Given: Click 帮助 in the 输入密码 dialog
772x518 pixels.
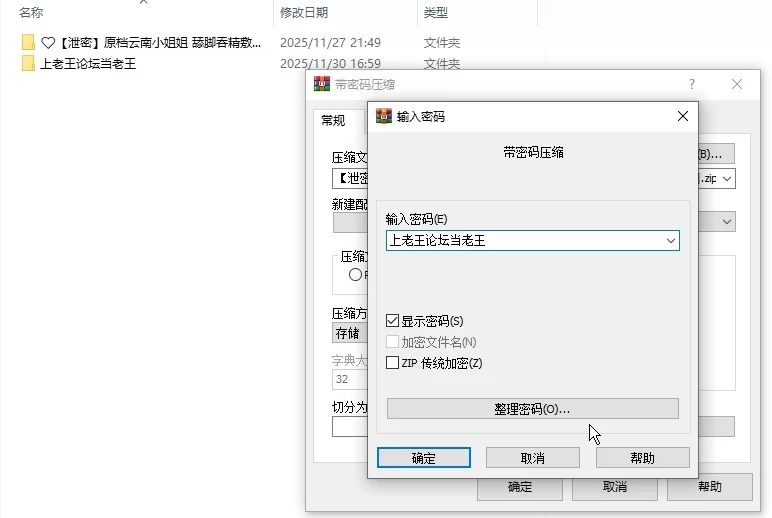Looking at the screenshot, I should (643, 458).
